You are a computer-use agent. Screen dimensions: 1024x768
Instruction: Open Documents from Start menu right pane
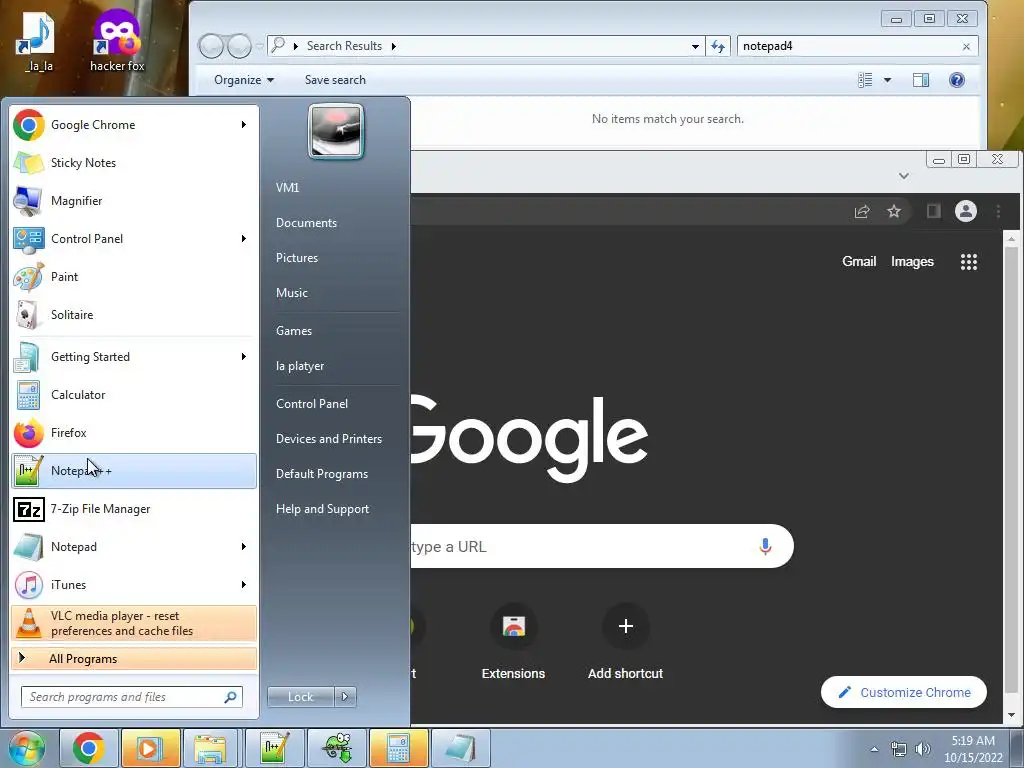pos(306,223)
